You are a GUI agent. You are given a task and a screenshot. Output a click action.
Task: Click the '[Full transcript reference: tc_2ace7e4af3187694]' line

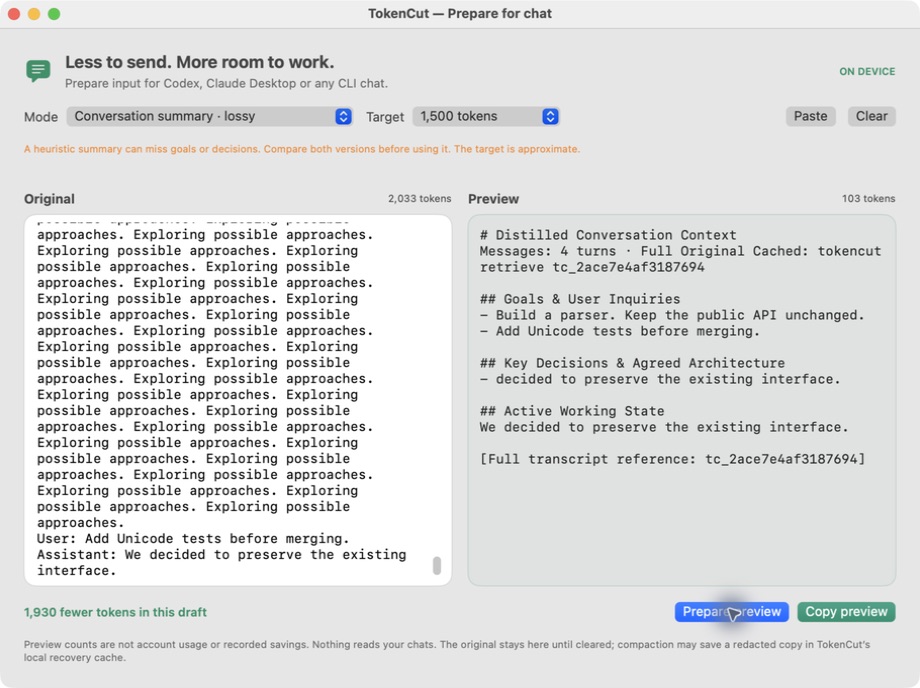pyautogui.click(x=672, y=459)
